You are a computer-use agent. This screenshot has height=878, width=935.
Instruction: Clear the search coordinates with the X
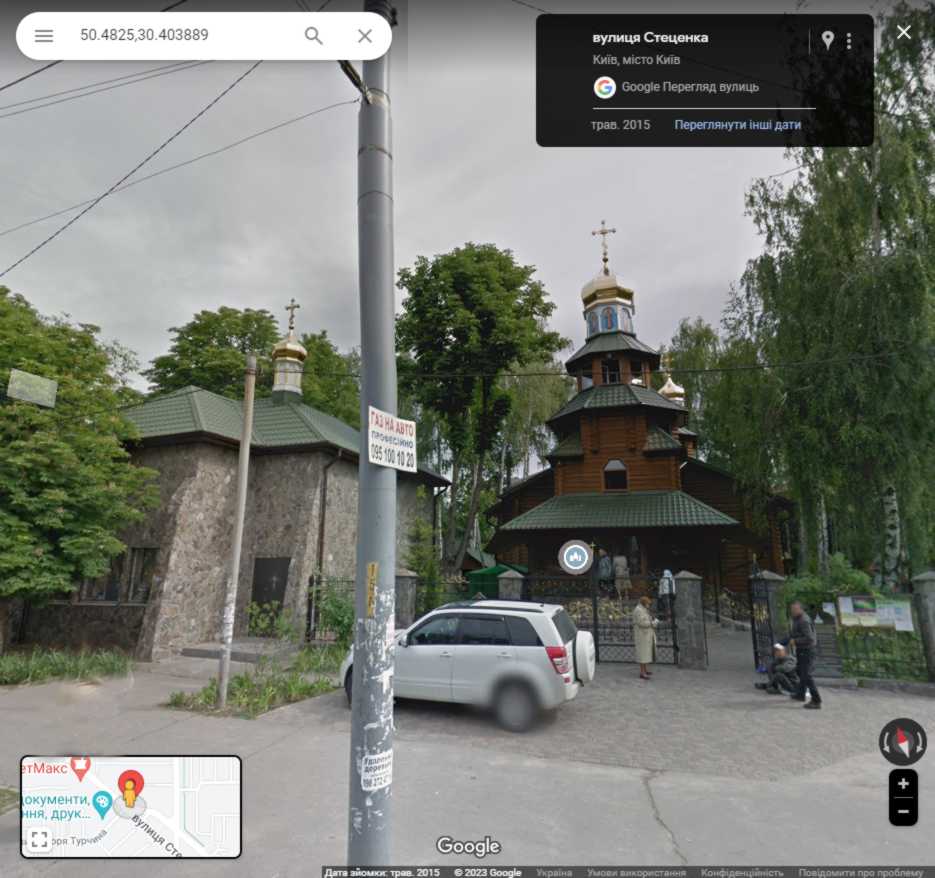(365, 36)
